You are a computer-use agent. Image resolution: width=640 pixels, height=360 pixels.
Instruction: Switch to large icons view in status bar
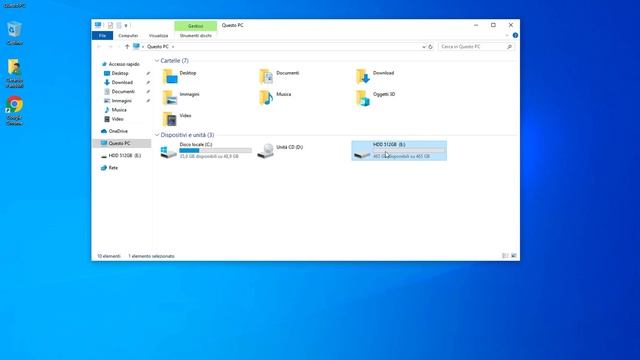(514, 256)
